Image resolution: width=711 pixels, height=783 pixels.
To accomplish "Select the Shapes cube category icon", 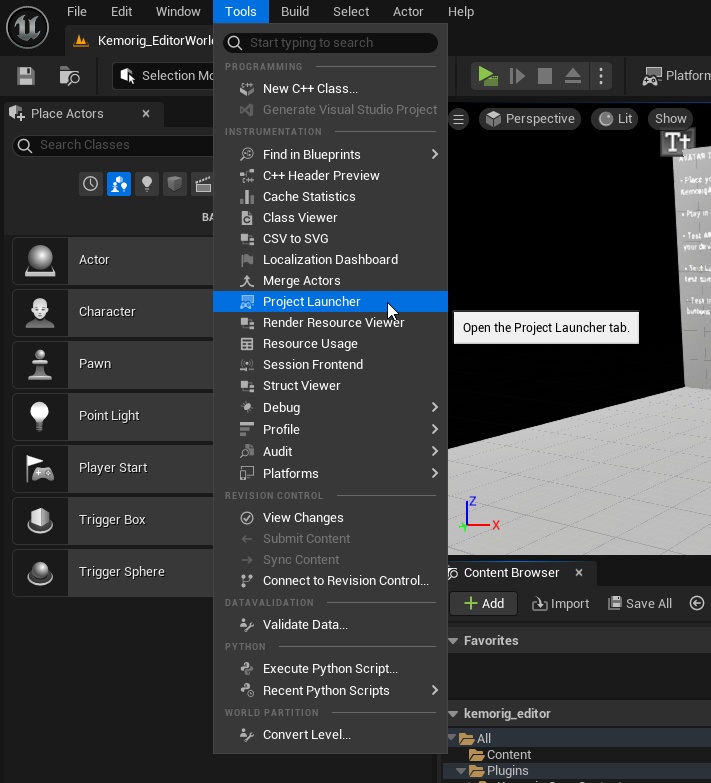I will [175, 184].
